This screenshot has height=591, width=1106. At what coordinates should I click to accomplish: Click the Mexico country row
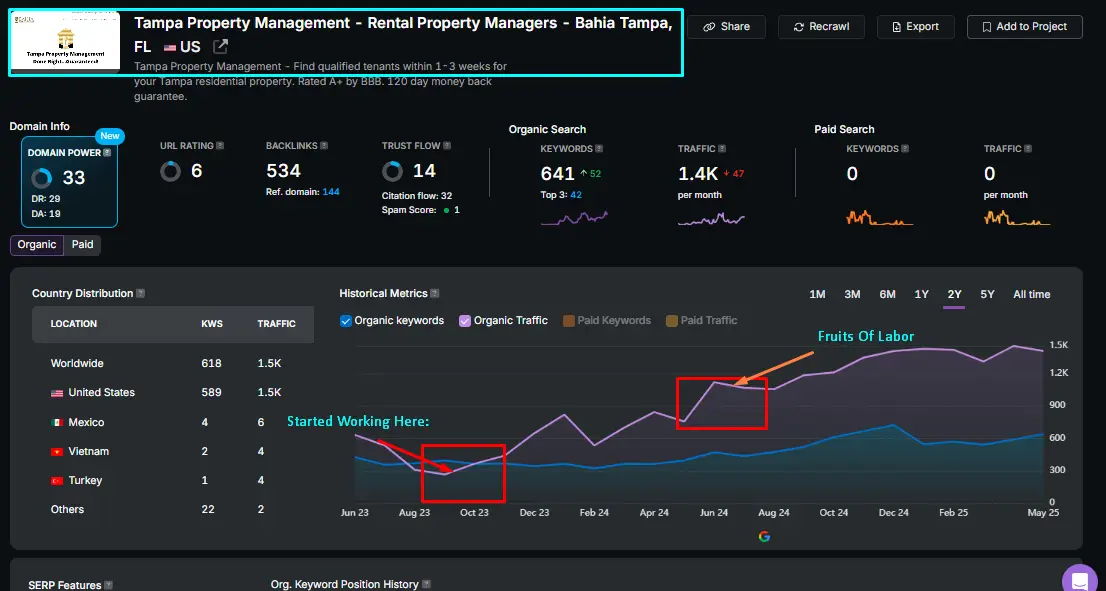pyautogui.click(x=173, y=422)
